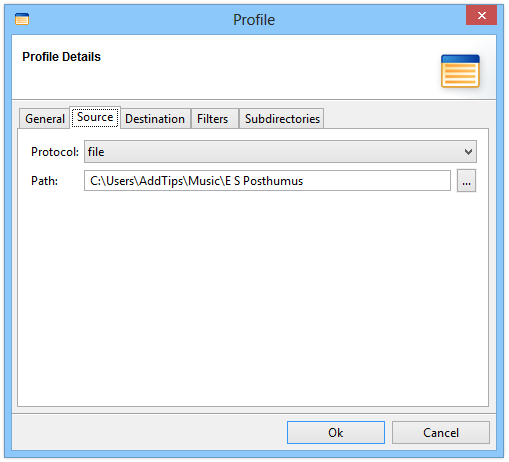Select the Source tab

tap(95, 117)
